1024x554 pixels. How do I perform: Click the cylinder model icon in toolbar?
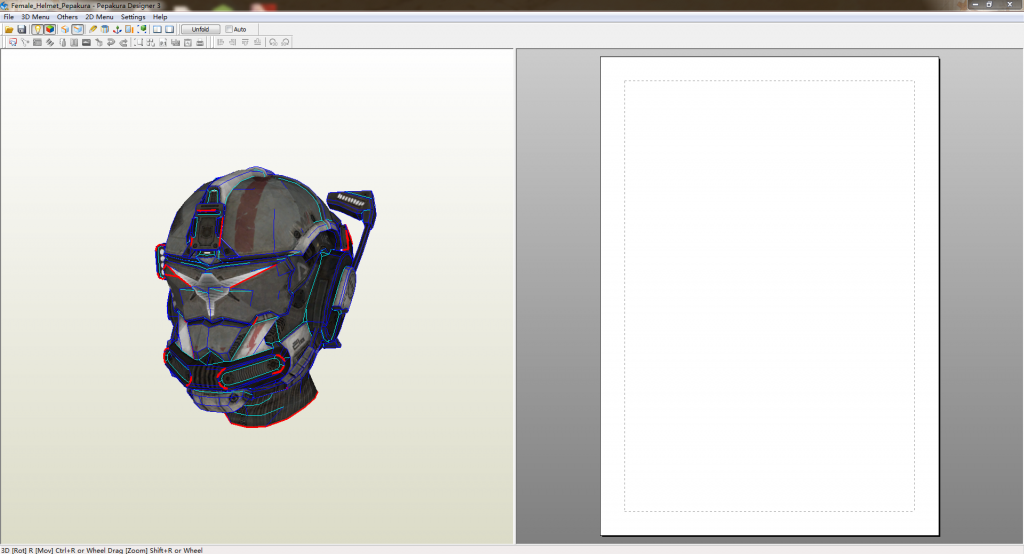[104, 29]
